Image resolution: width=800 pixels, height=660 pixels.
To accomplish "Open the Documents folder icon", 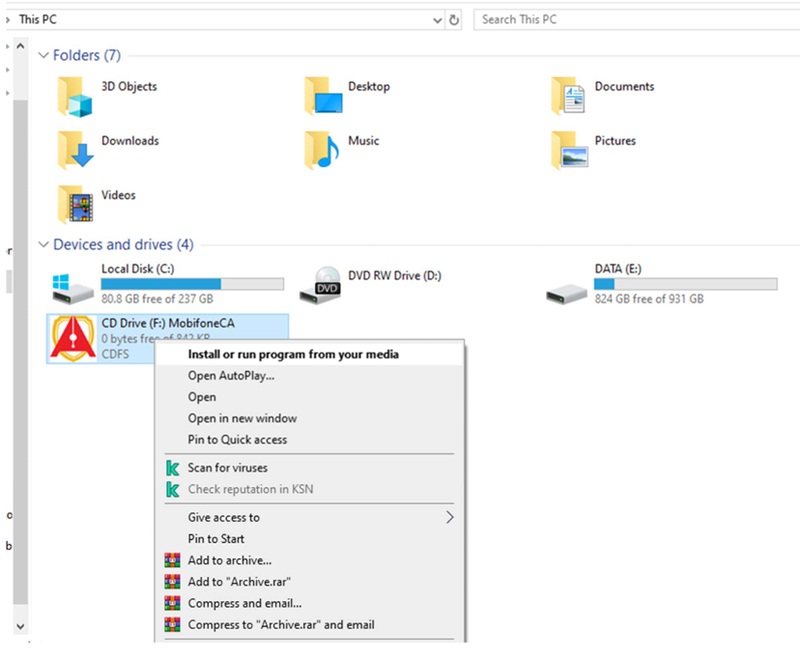I will 568,96.
